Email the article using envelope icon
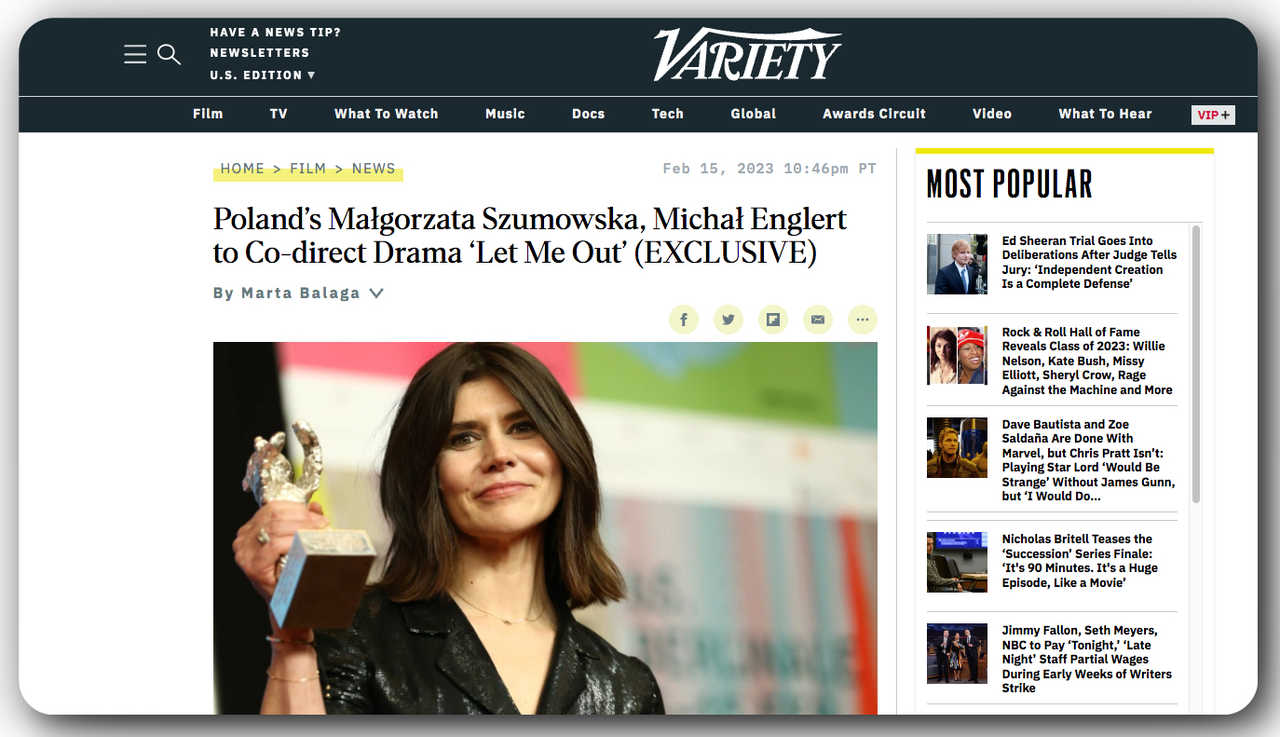This screenshot has height=737, width=1280. tap(817, 320)
